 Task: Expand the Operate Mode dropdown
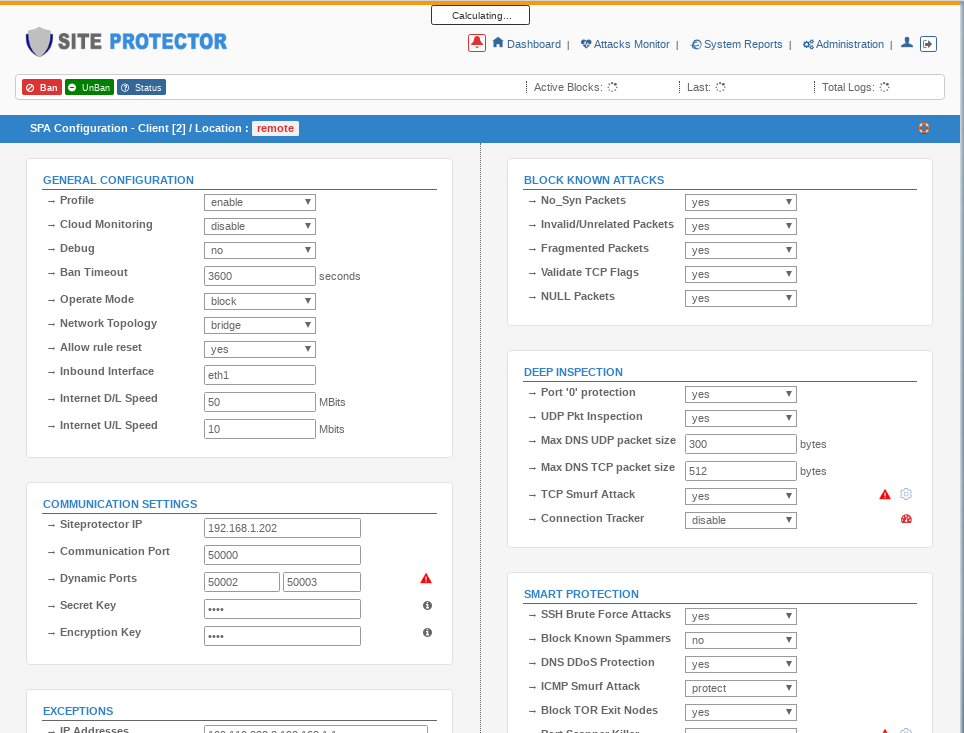[x=259, y=301]
